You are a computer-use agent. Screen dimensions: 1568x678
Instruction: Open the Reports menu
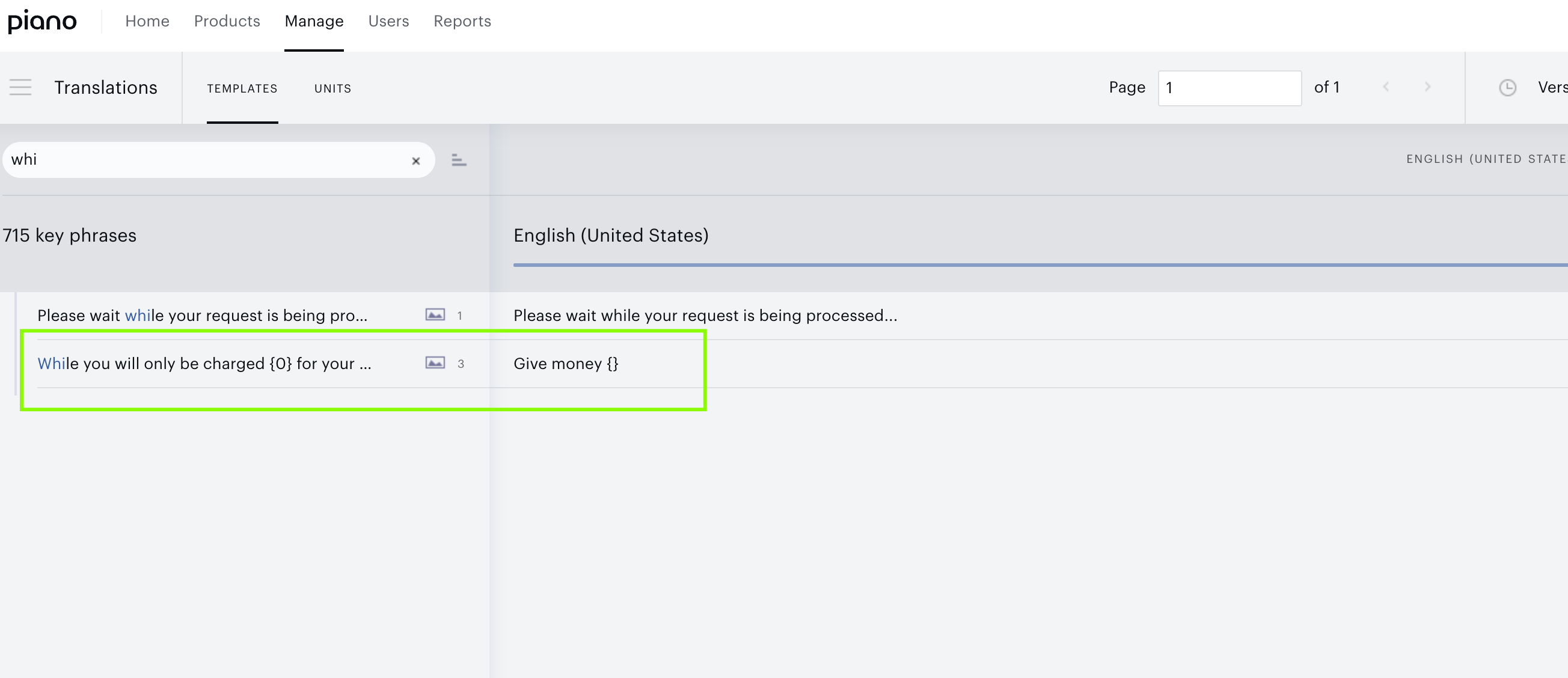coord(462,21)
